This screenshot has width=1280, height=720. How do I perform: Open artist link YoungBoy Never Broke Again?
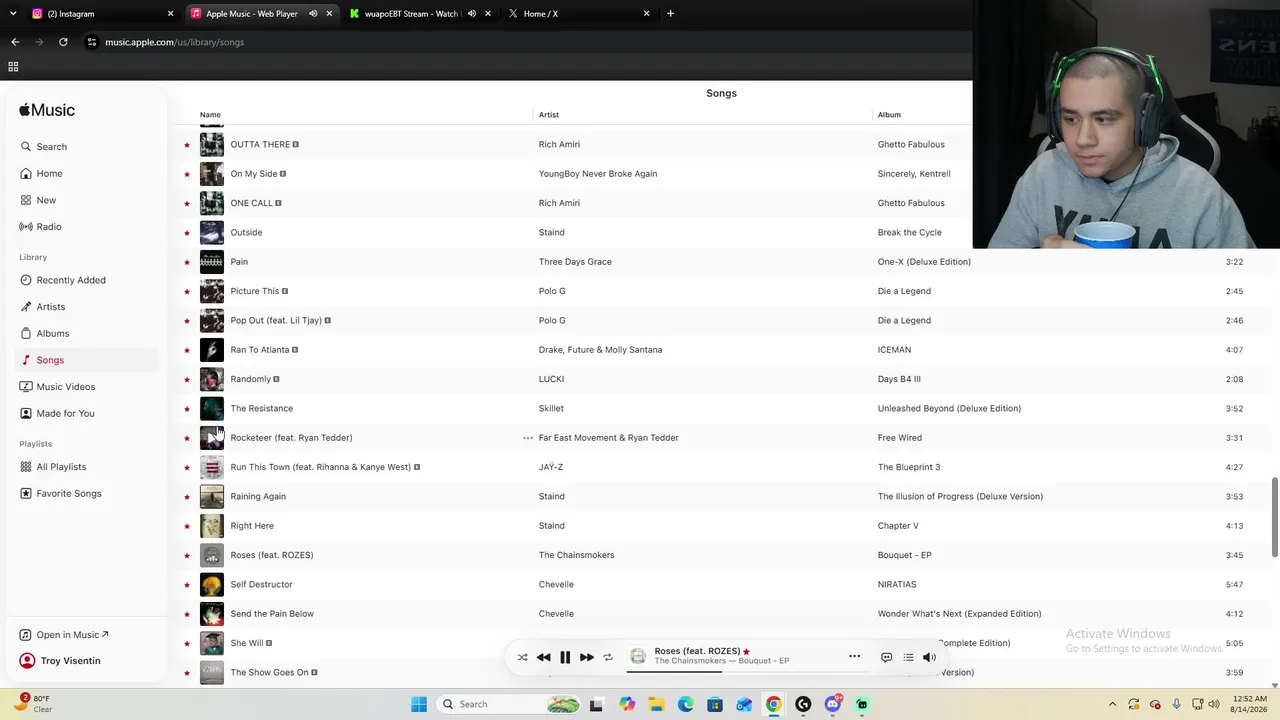(598, 174)
